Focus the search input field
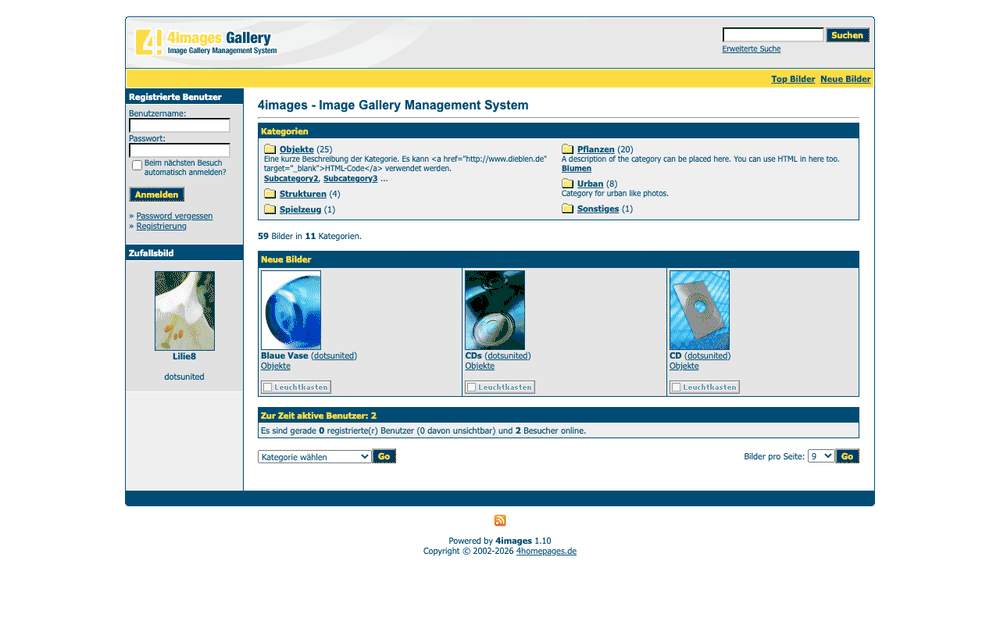Viewport: 1000px width, 625px height. click(773, 34)
